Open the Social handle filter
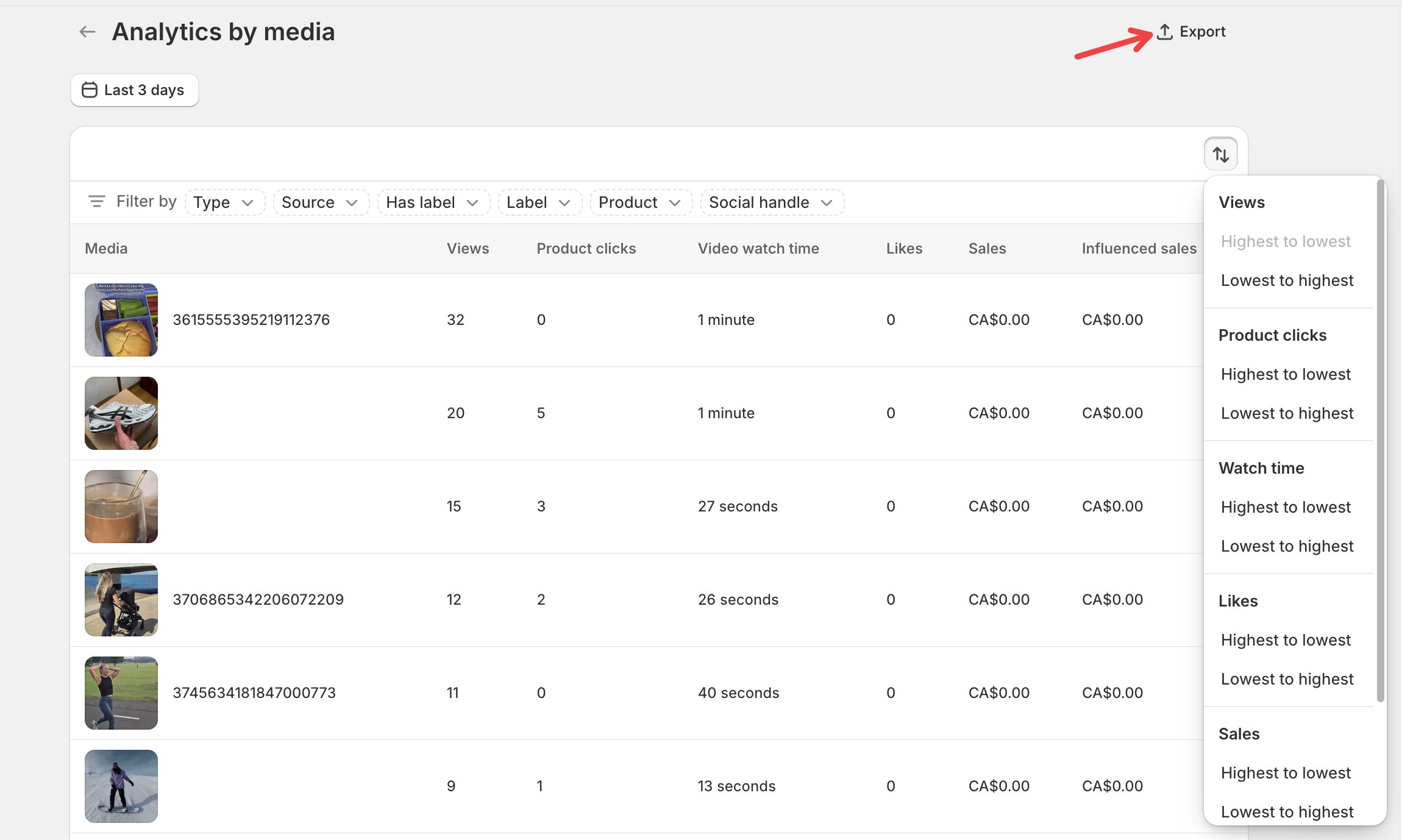This screenshot has height=840, width=1402. (x=772, y=202)
